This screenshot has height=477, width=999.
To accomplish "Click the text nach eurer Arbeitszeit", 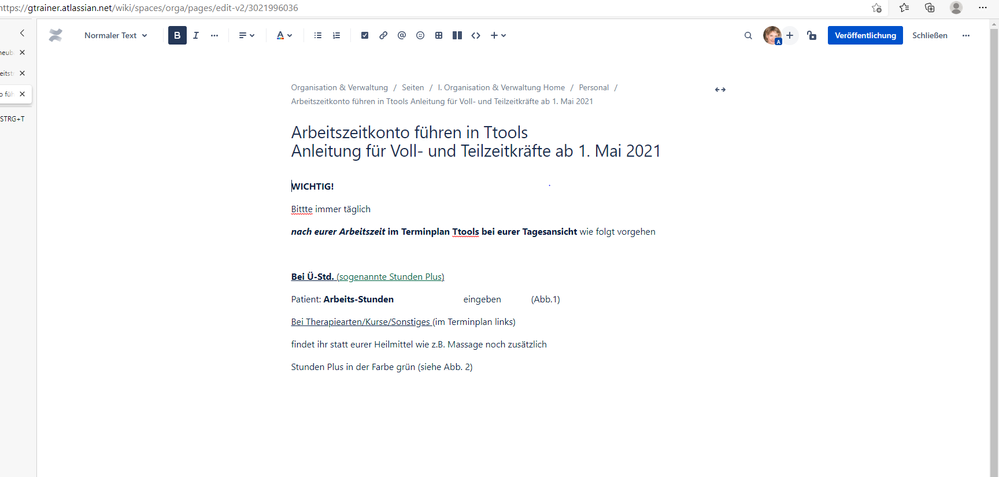I will coord(338,232).
